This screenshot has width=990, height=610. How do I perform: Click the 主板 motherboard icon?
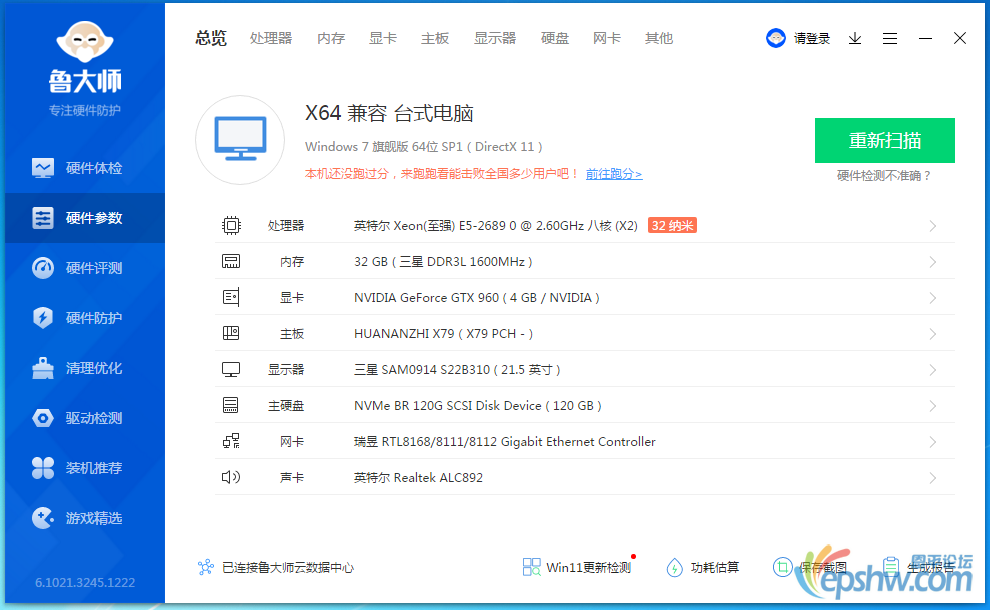[x=231, y=333]
